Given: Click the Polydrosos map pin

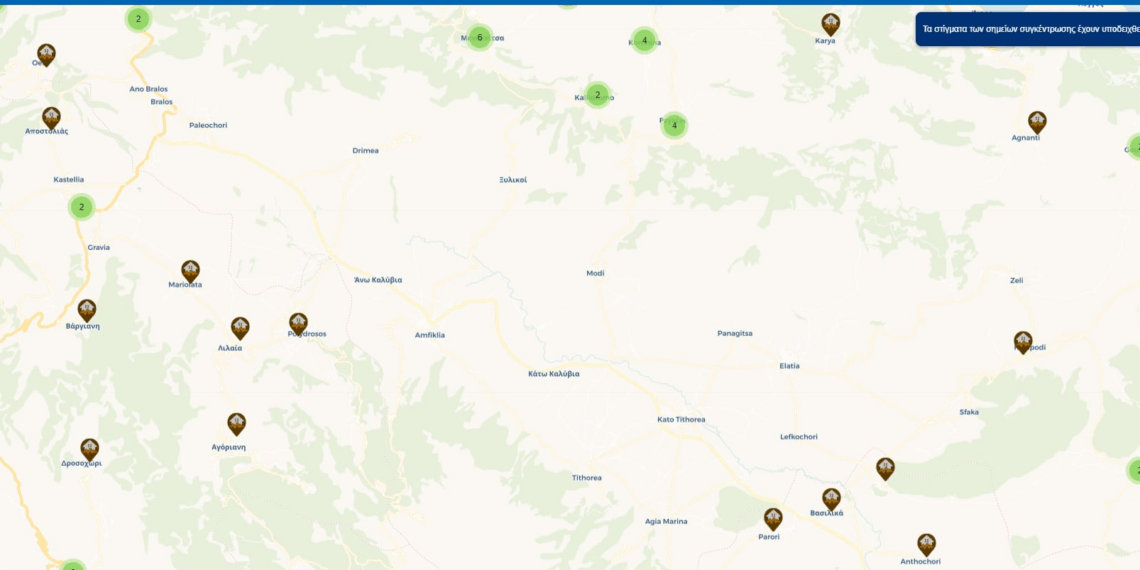Looking at the screenshot, I should [298, 323].
